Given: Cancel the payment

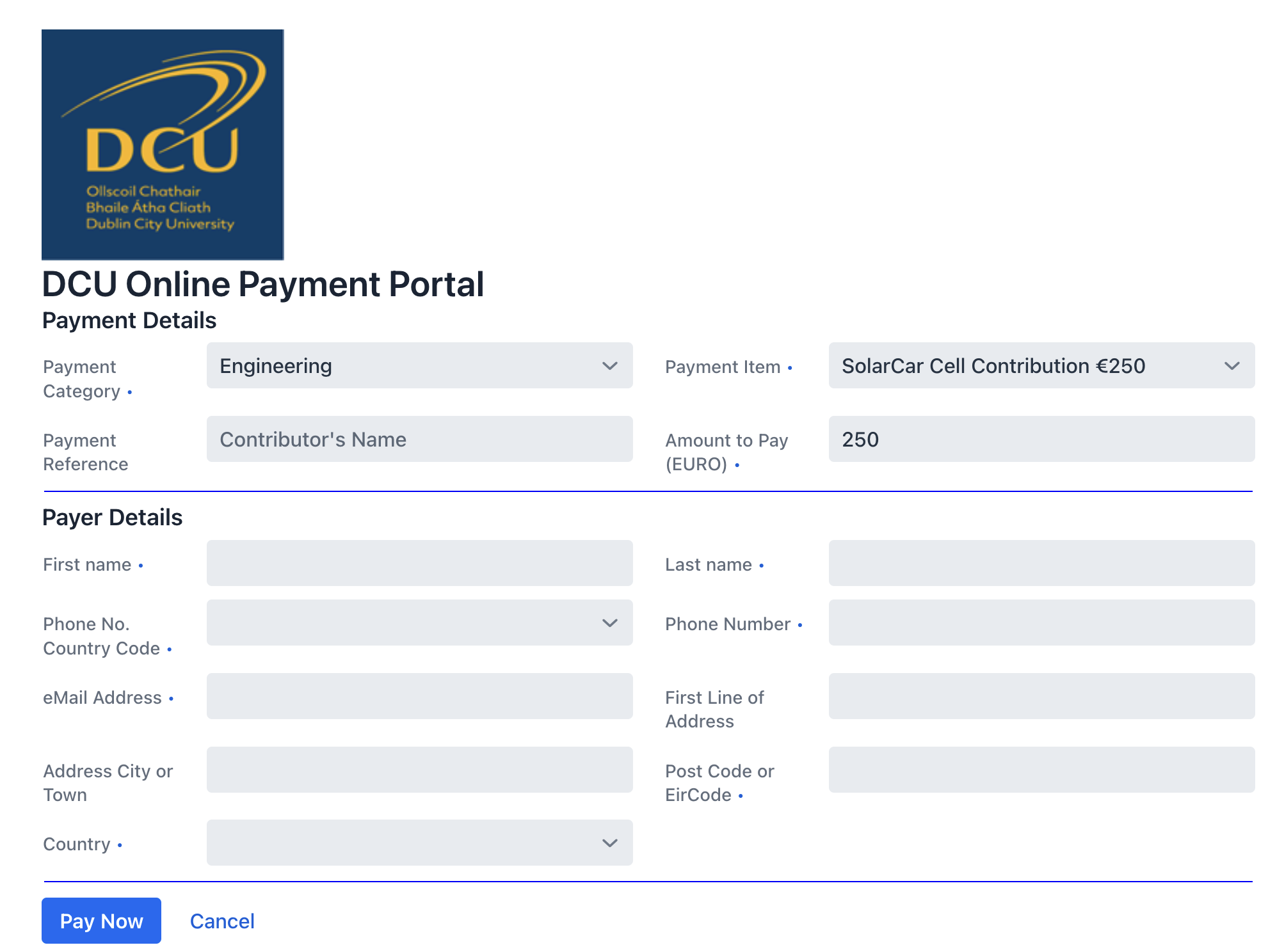Looking at the screenshot, I should [221, 921].
